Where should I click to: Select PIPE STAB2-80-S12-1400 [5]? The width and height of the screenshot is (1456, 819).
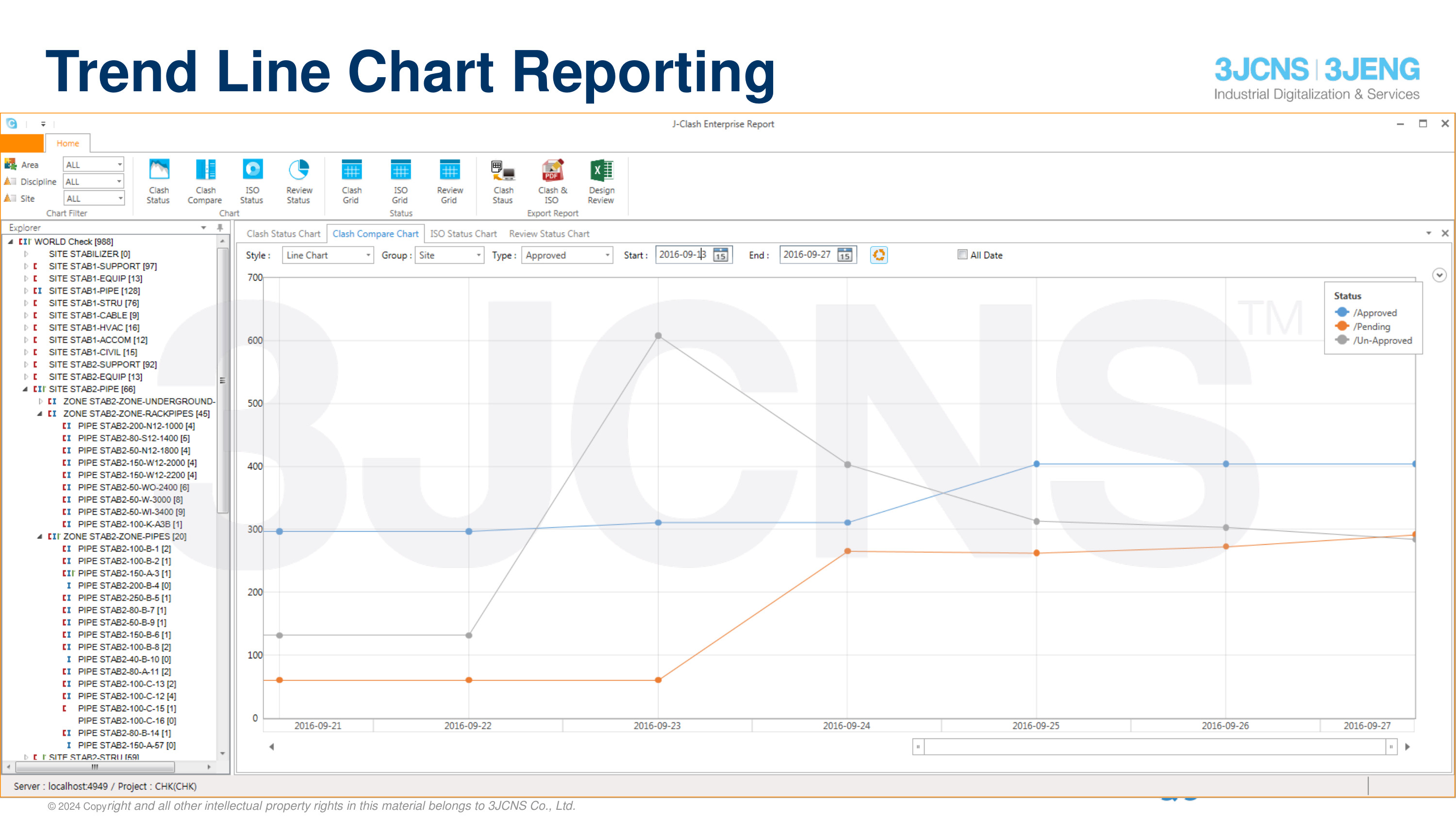(133, 438)
